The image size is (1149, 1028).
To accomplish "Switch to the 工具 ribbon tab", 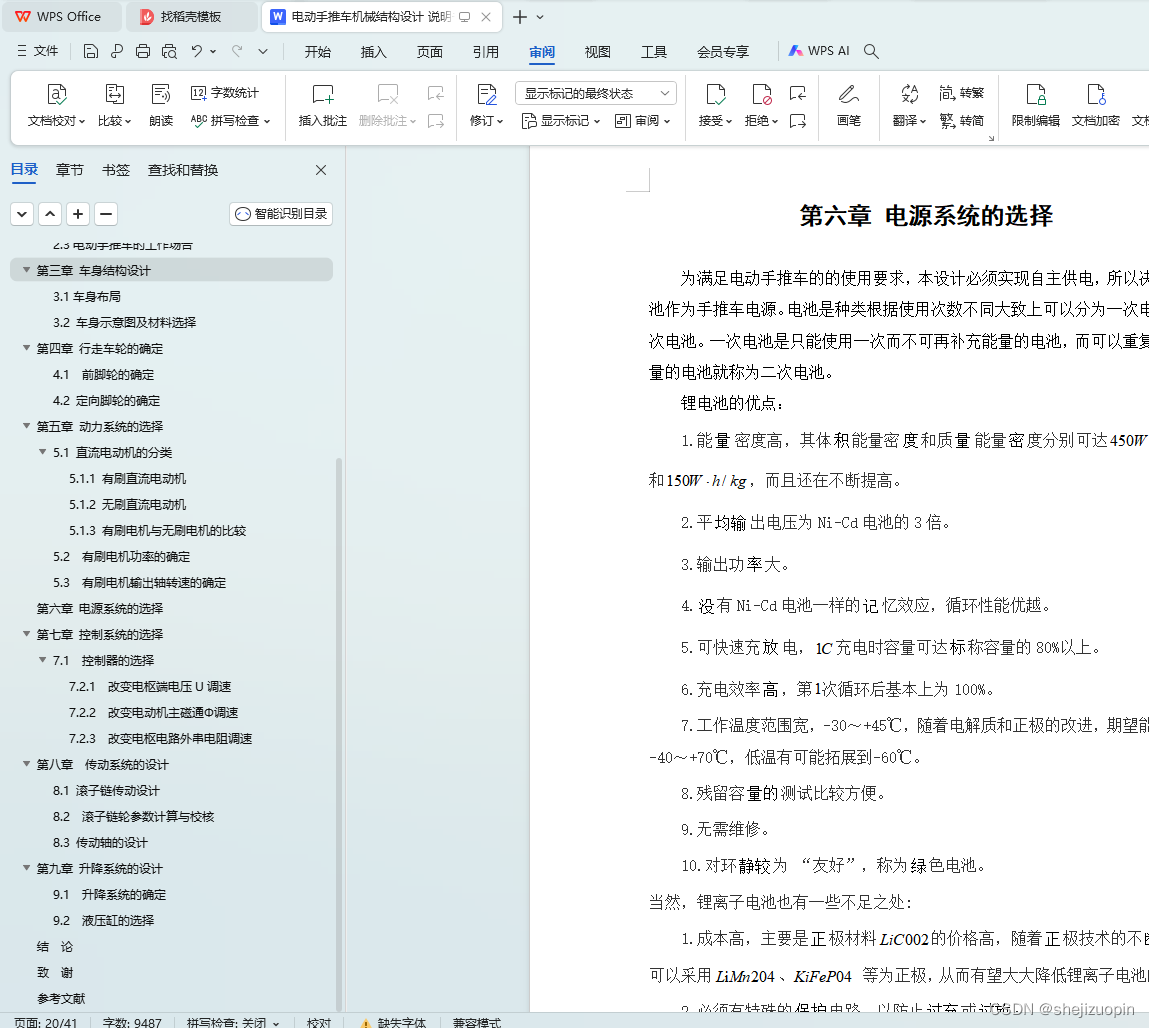I will [x=654, y=52].
